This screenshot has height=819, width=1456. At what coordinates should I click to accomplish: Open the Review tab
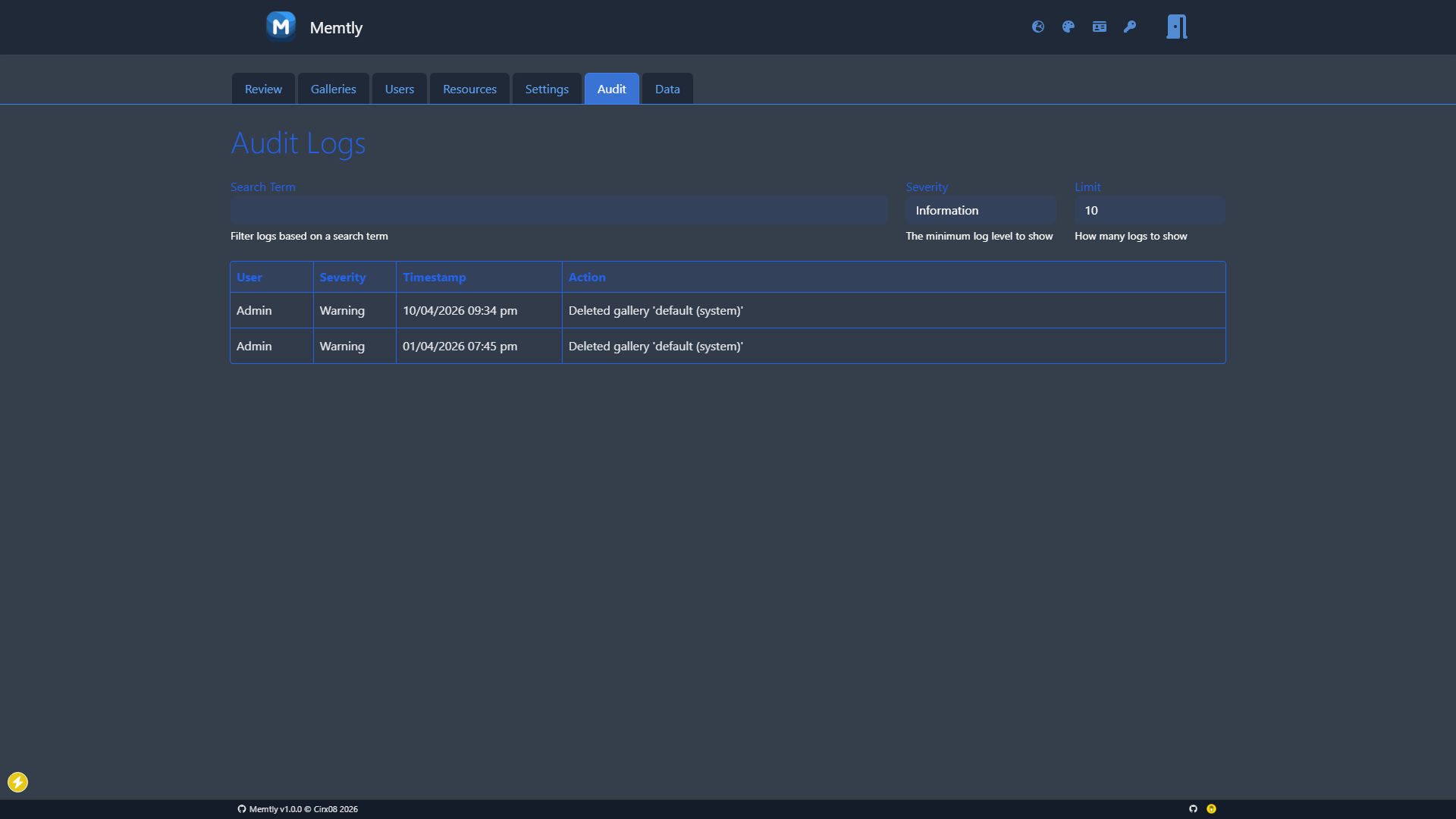click(263, 89)
